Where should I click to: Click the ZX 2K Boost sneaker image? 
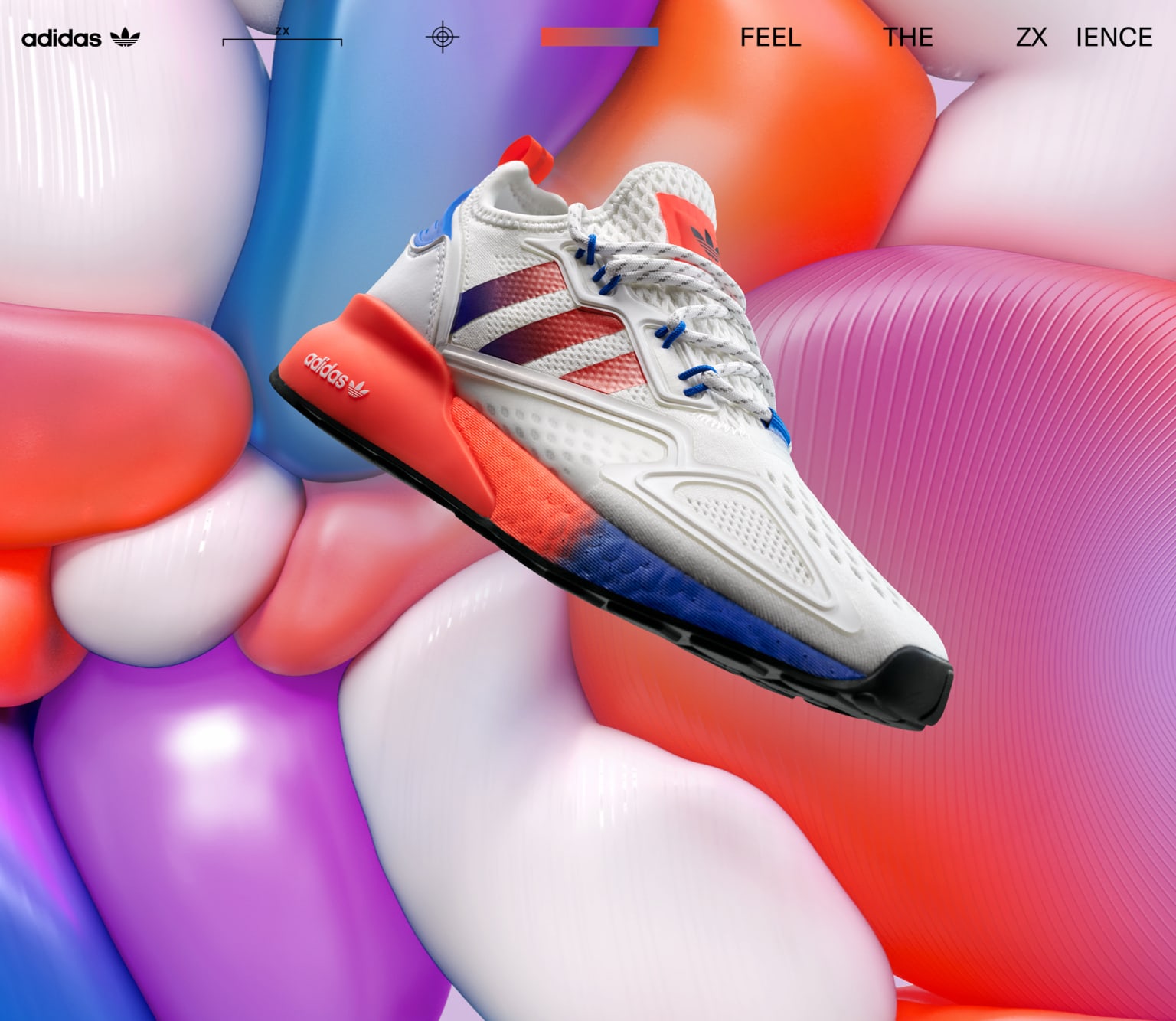[x=612, y=433]
